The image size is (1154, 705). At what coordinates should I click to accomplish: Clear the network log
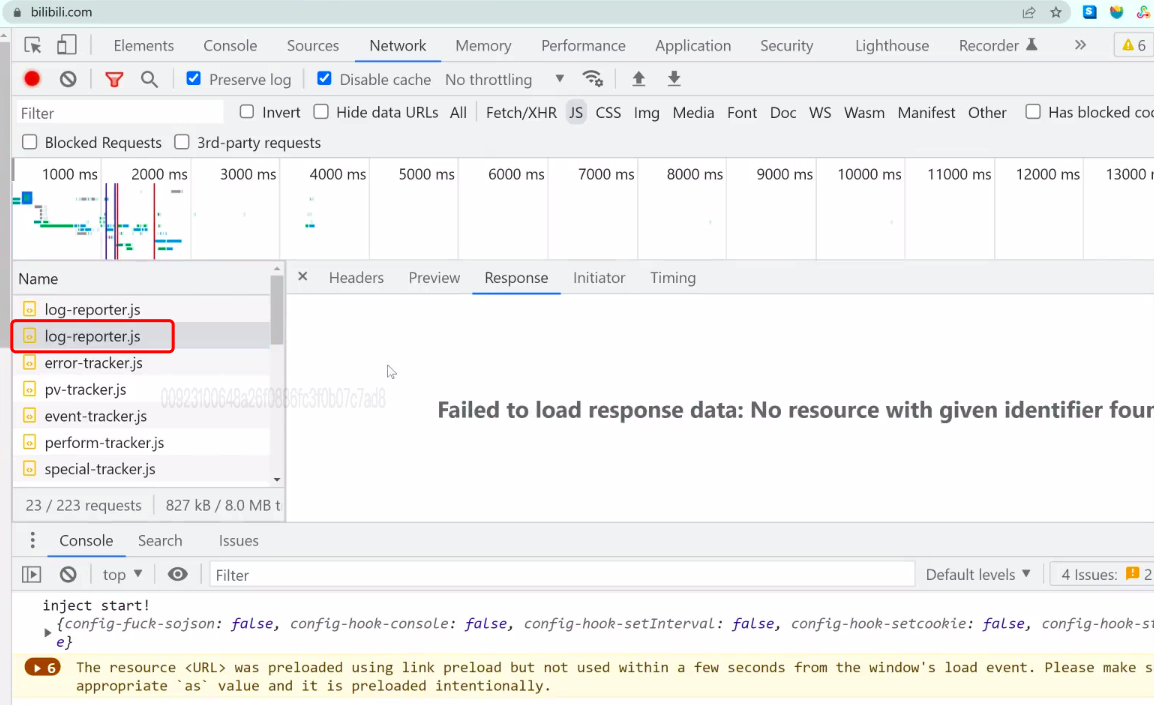pos(68,79)
